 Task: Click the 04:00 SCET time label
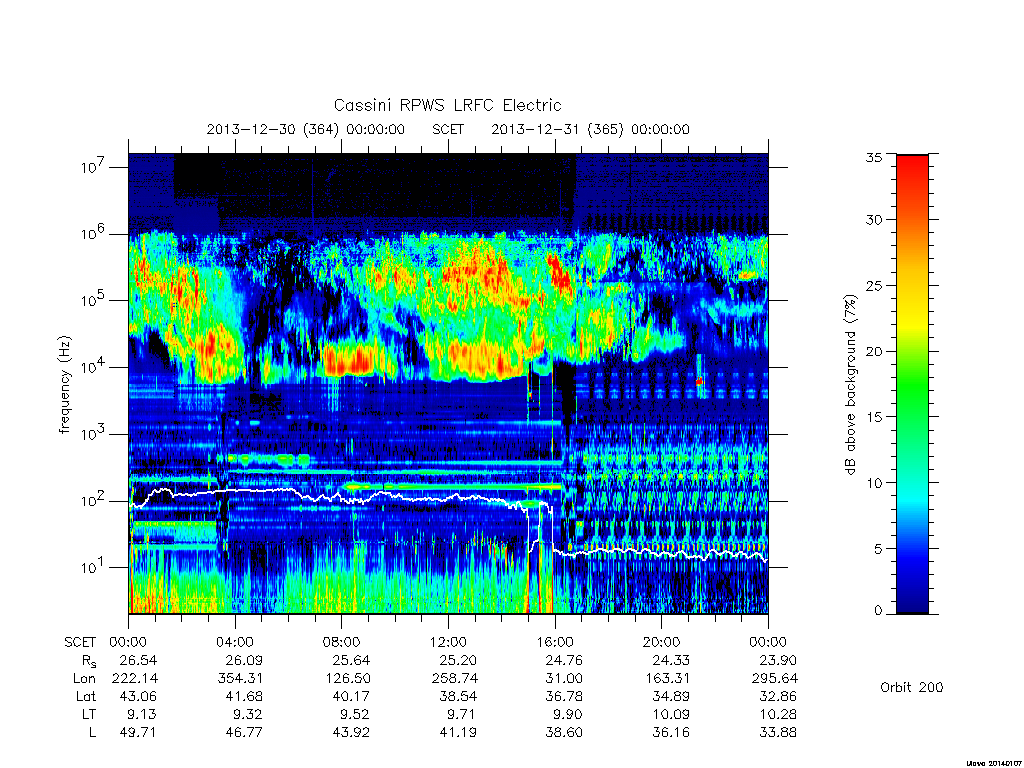pos(235,643)
